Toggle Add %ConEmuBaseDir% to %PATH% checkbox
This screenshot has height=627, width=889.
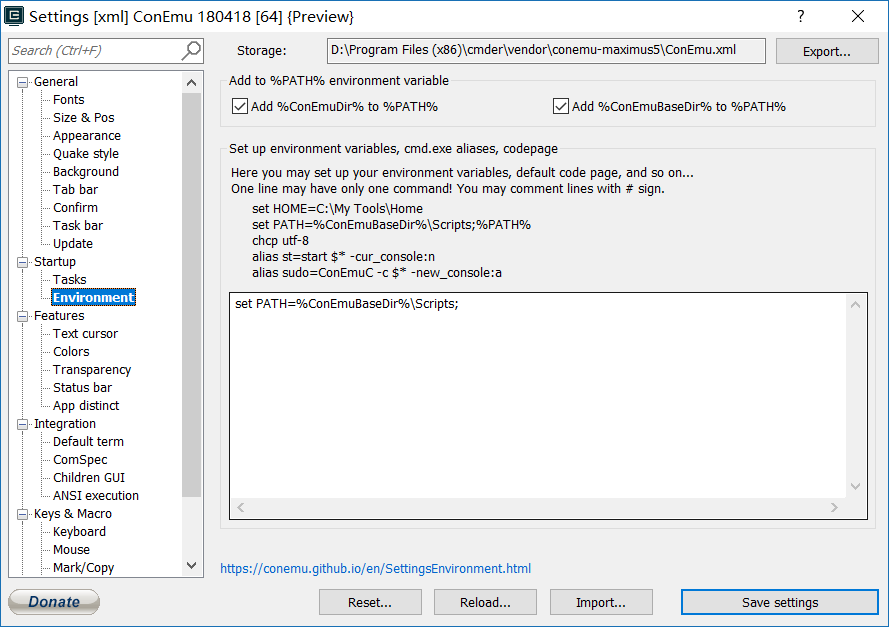561,106
